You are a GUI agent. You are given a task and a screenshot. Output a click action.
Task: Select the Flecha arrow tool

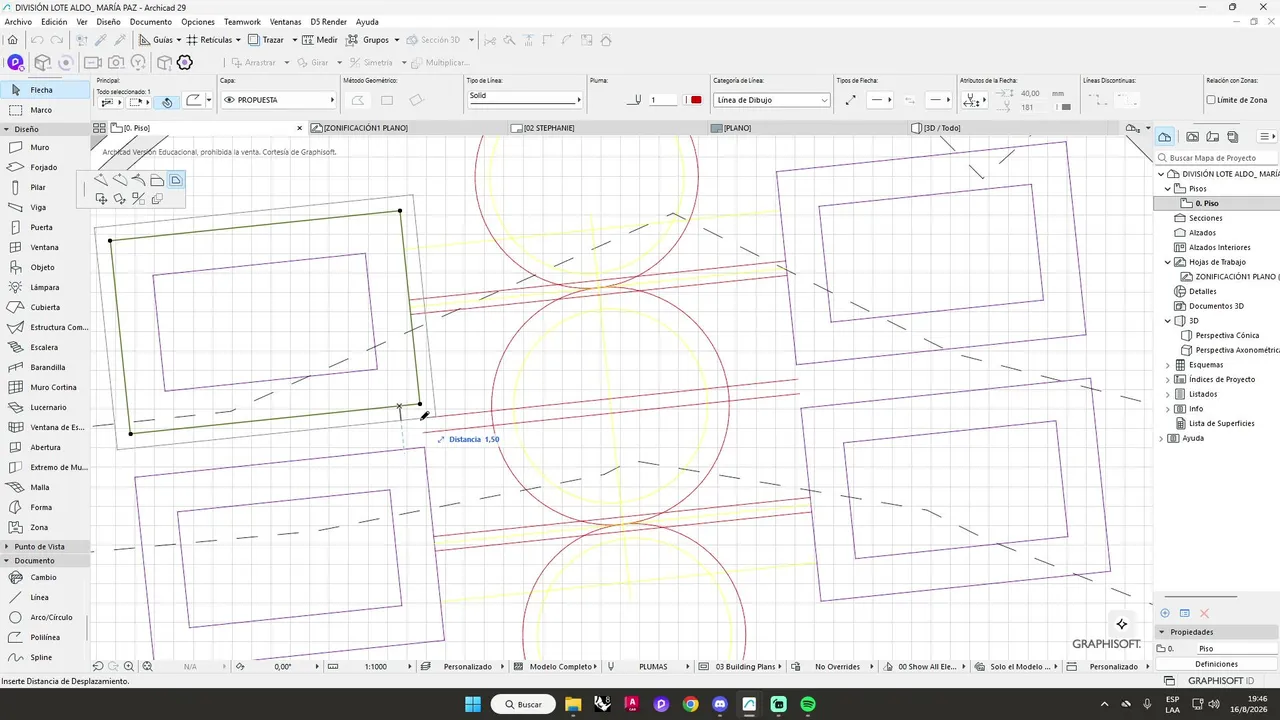coord(45,90)
